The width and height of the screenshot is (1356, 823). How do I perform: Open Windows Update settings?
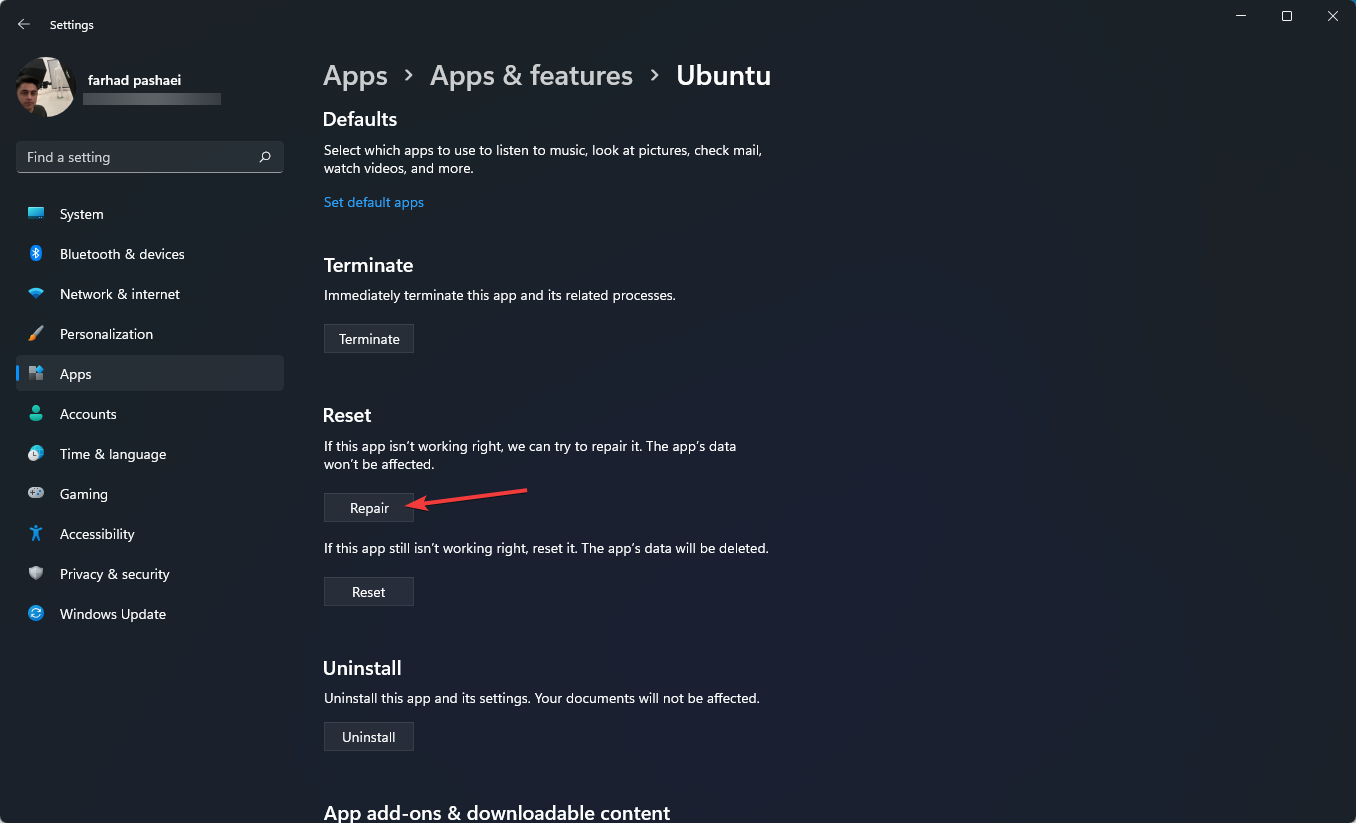coord(35,613)
